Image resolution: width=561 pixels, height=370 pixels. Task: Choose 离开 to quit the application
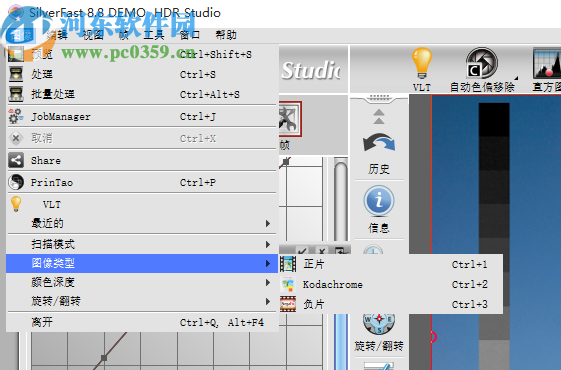coord(142,322)
